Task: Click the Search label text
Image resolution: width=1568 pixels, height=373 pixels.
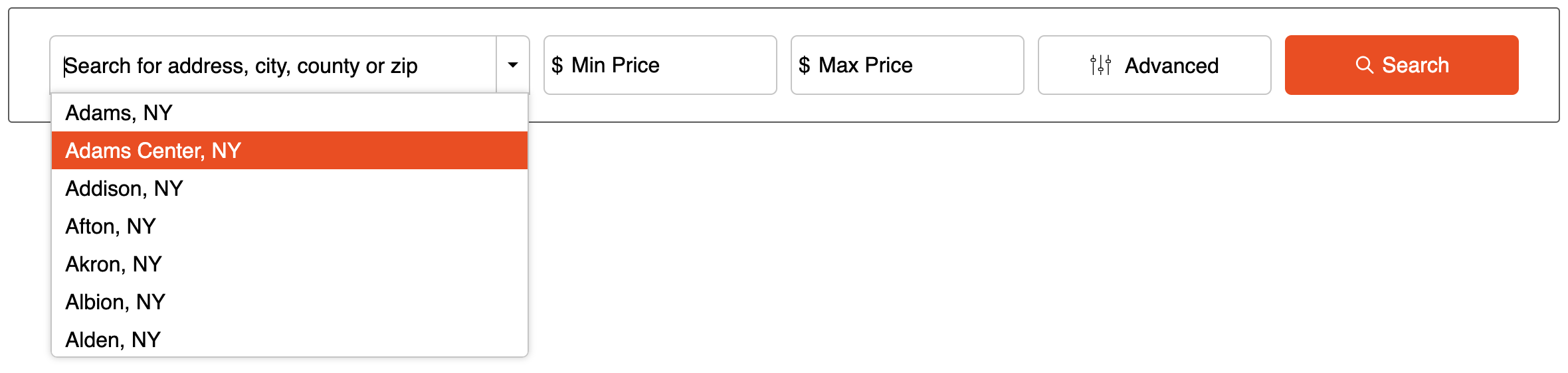Action: (x=1415, y=65)
